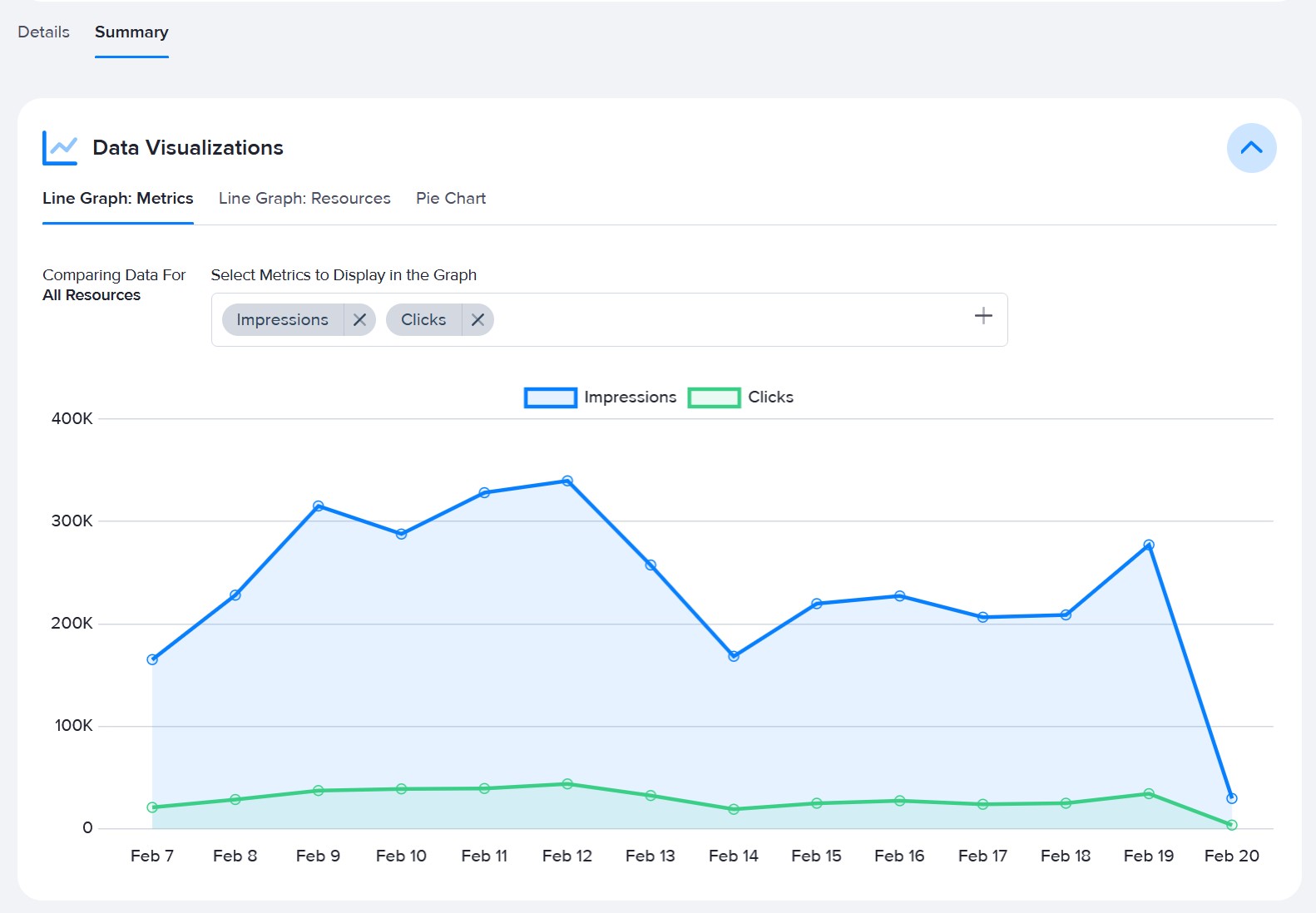Click the Clicks data point for Feb 12

(x=567, y=783)
